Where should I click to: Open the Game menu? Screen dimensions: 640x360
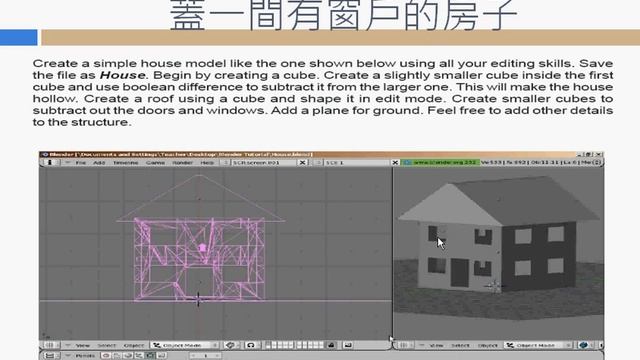click(x=155, y=162)
